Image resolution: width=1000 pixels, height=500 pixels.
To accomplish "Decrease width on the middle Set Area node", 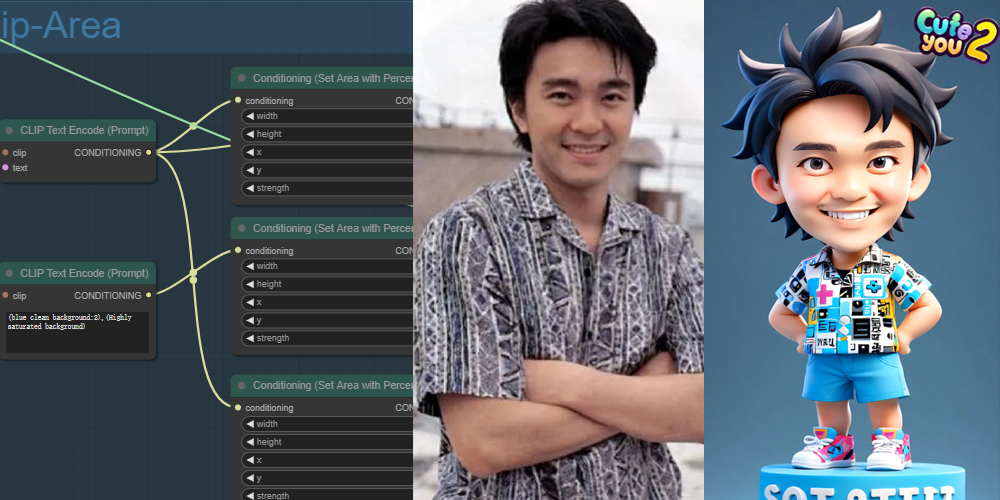I will tap(249, 266).
